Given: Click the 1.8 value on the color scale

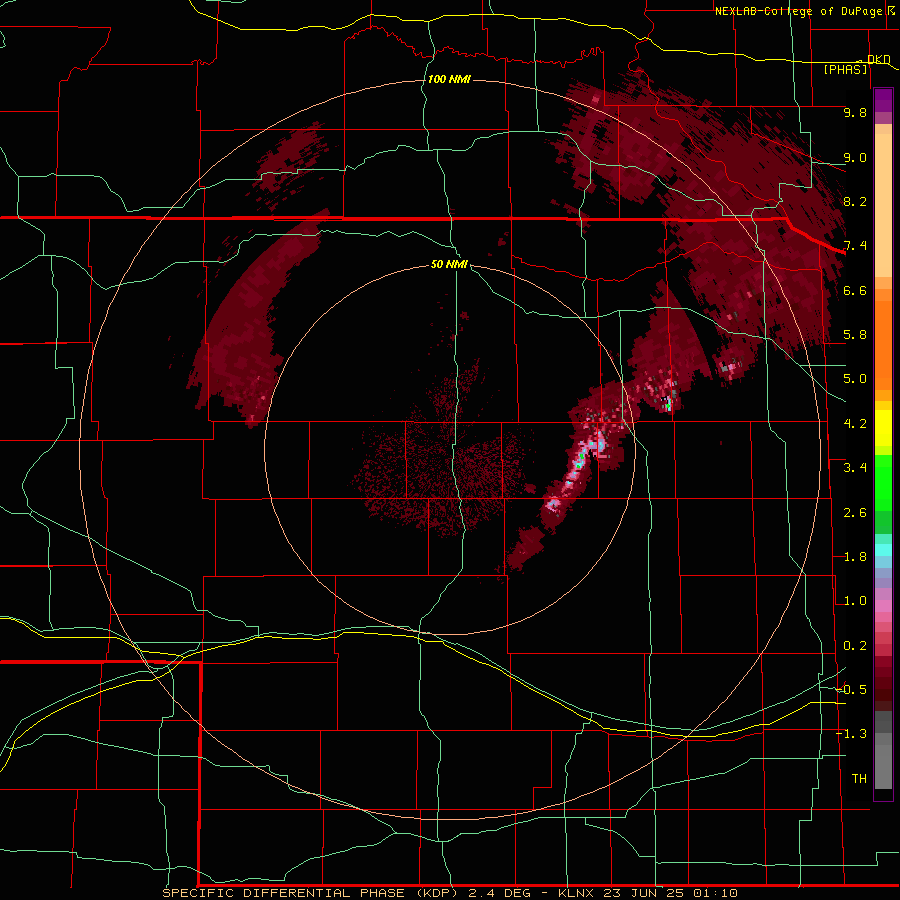Looking at the screenshot, I should point(855,557).
